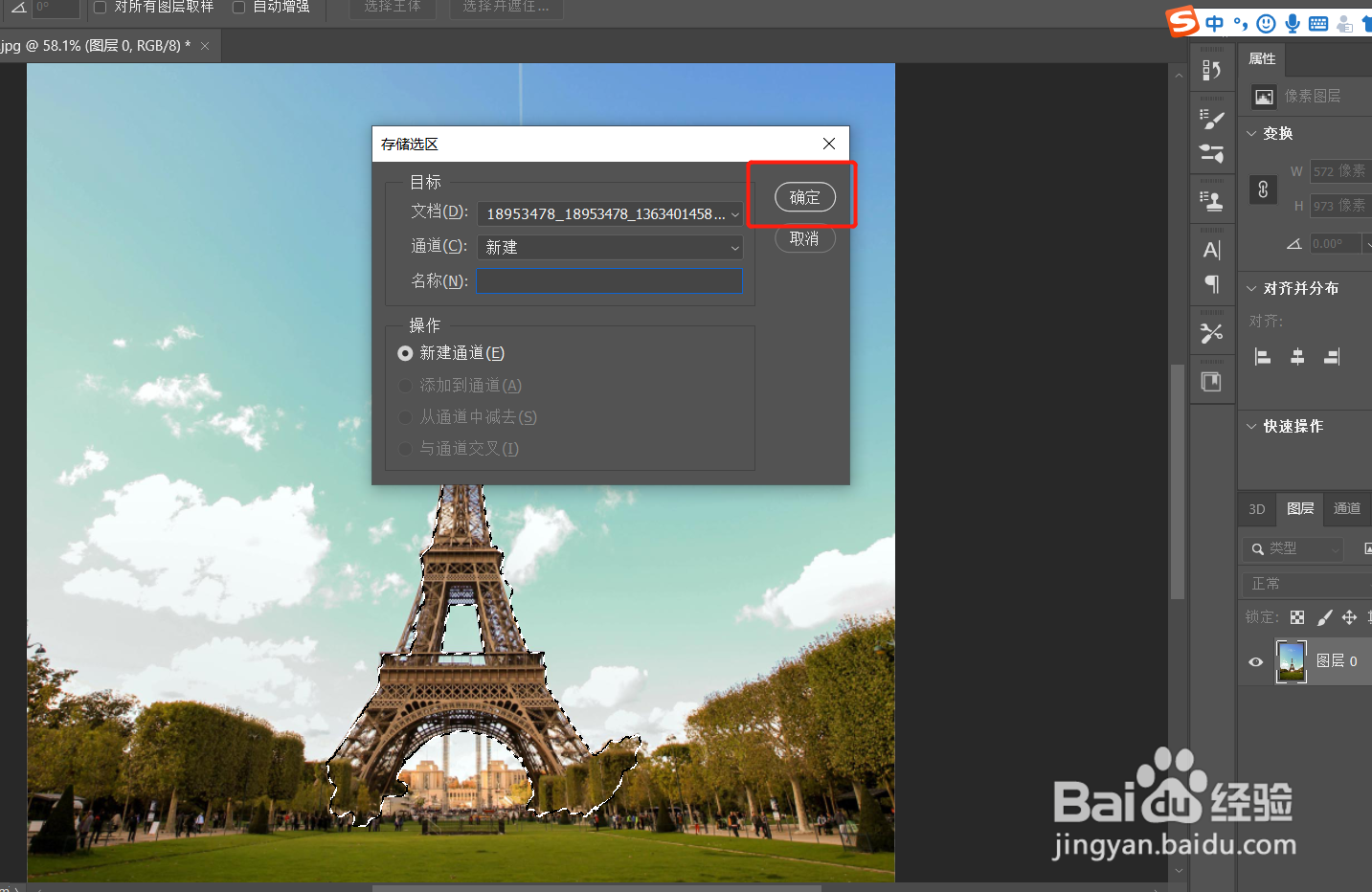This screenshot has height=892, width=1372.
Task: Enable the auto-enhance checkbox
Action: pyautogui.click(x=238, y=8)
